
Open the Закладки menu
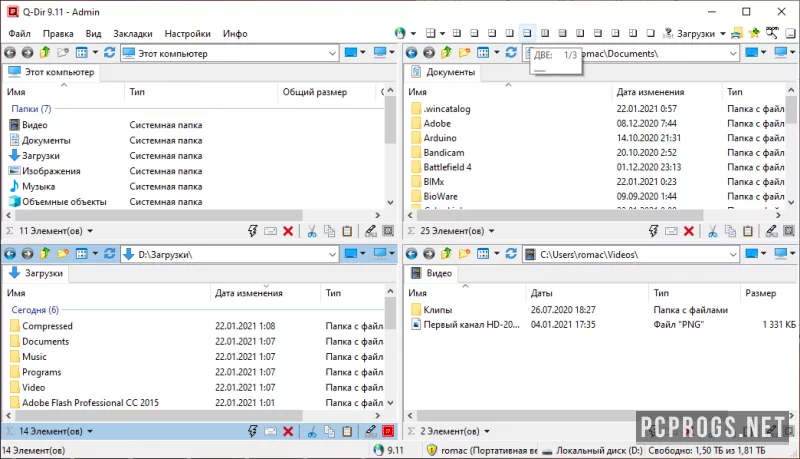coord(133,34)
